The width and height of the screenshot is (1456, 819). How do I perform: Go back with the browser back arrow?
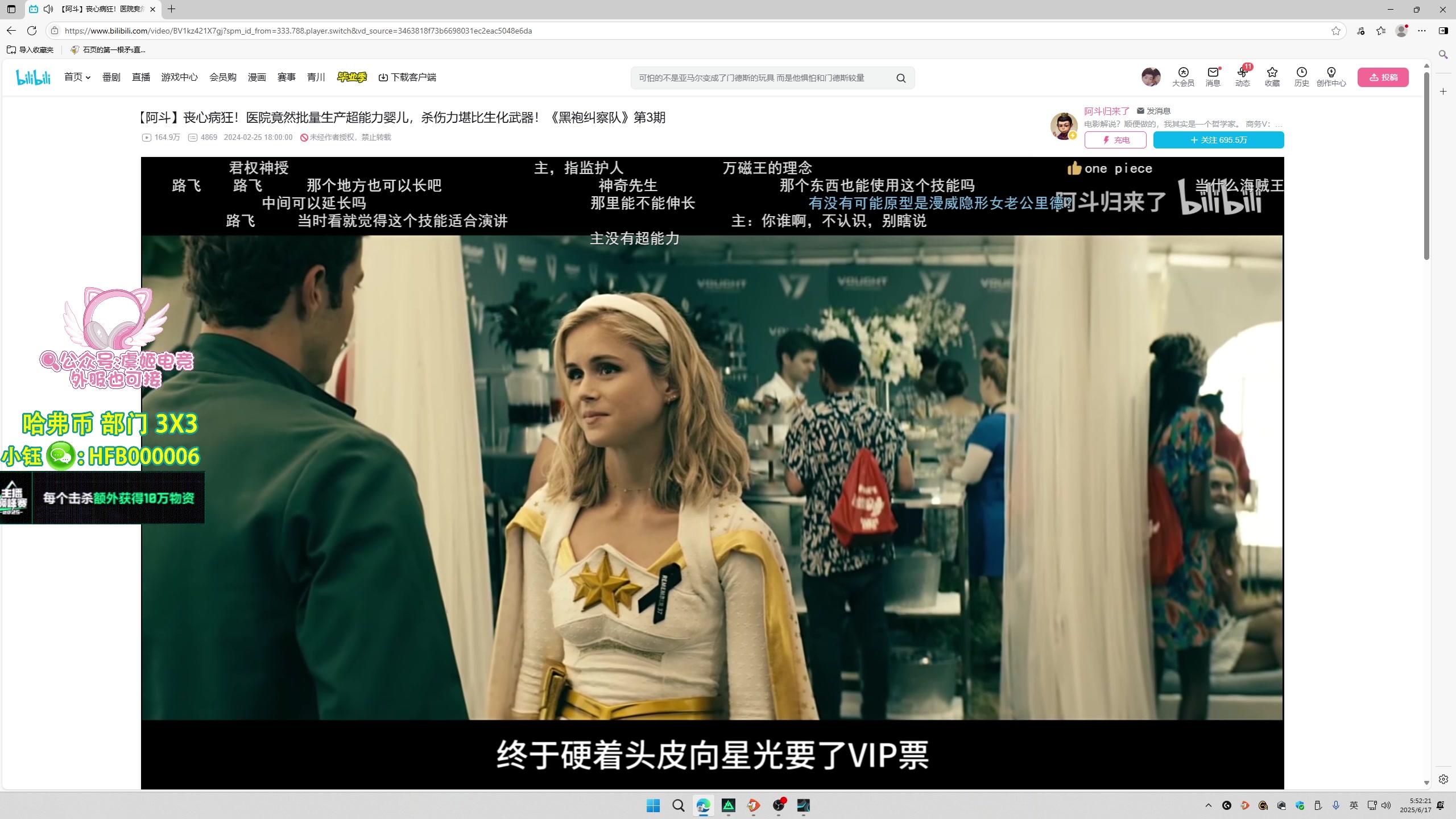click(11, 31)
